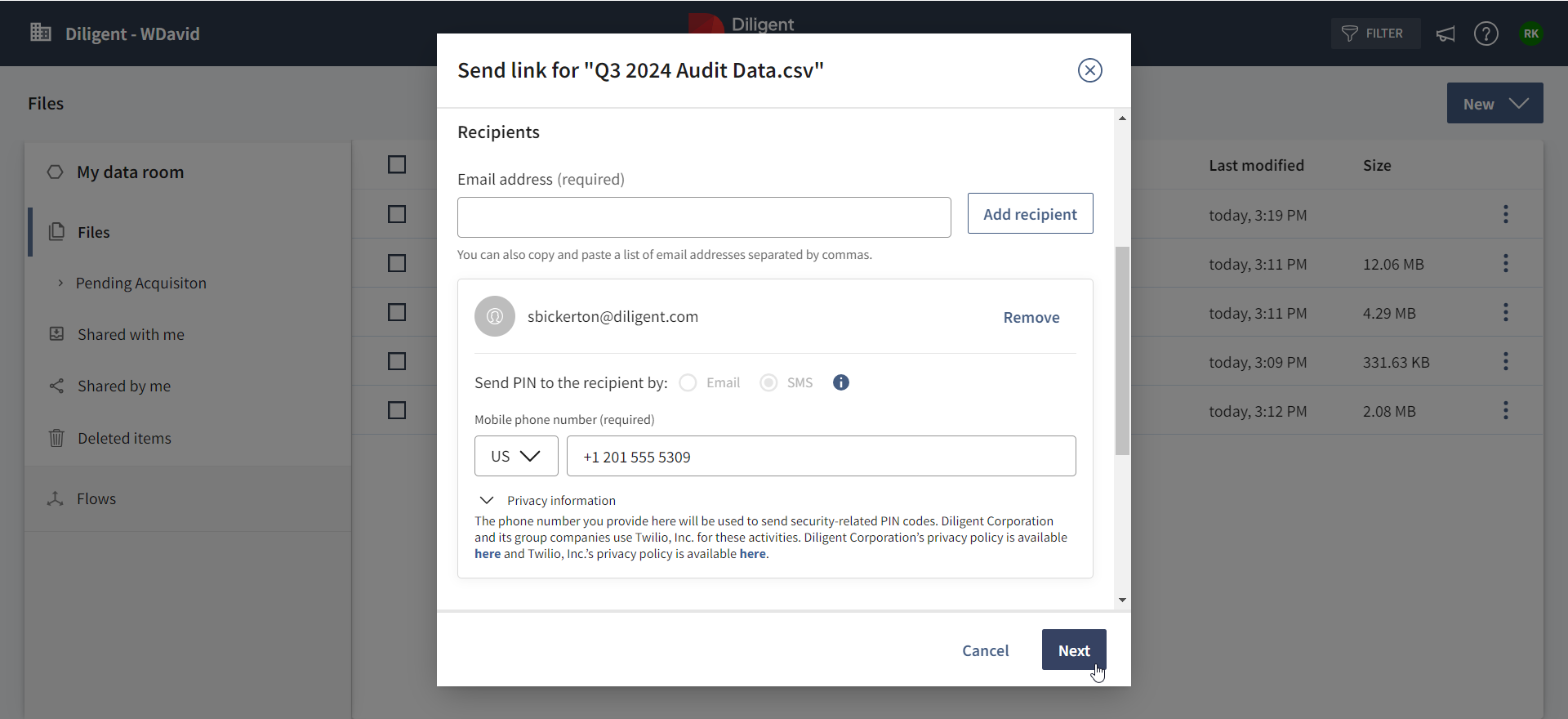Viewport: 1568px width, 719px height.
Task: Click the Diligent - WDavid site title
Action: pos(132,33)
